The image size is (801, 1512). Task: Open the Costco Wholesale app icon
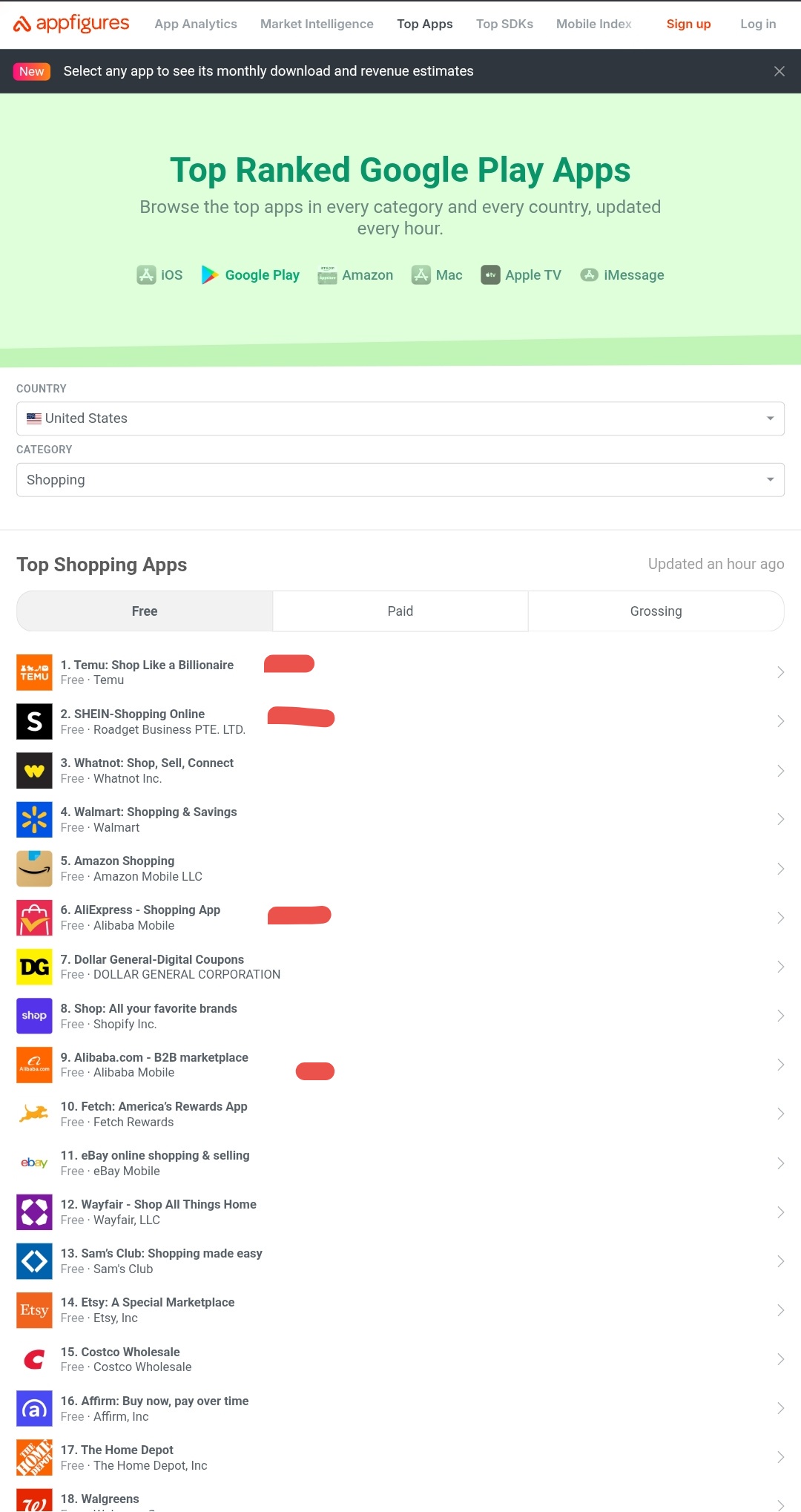34,1359
